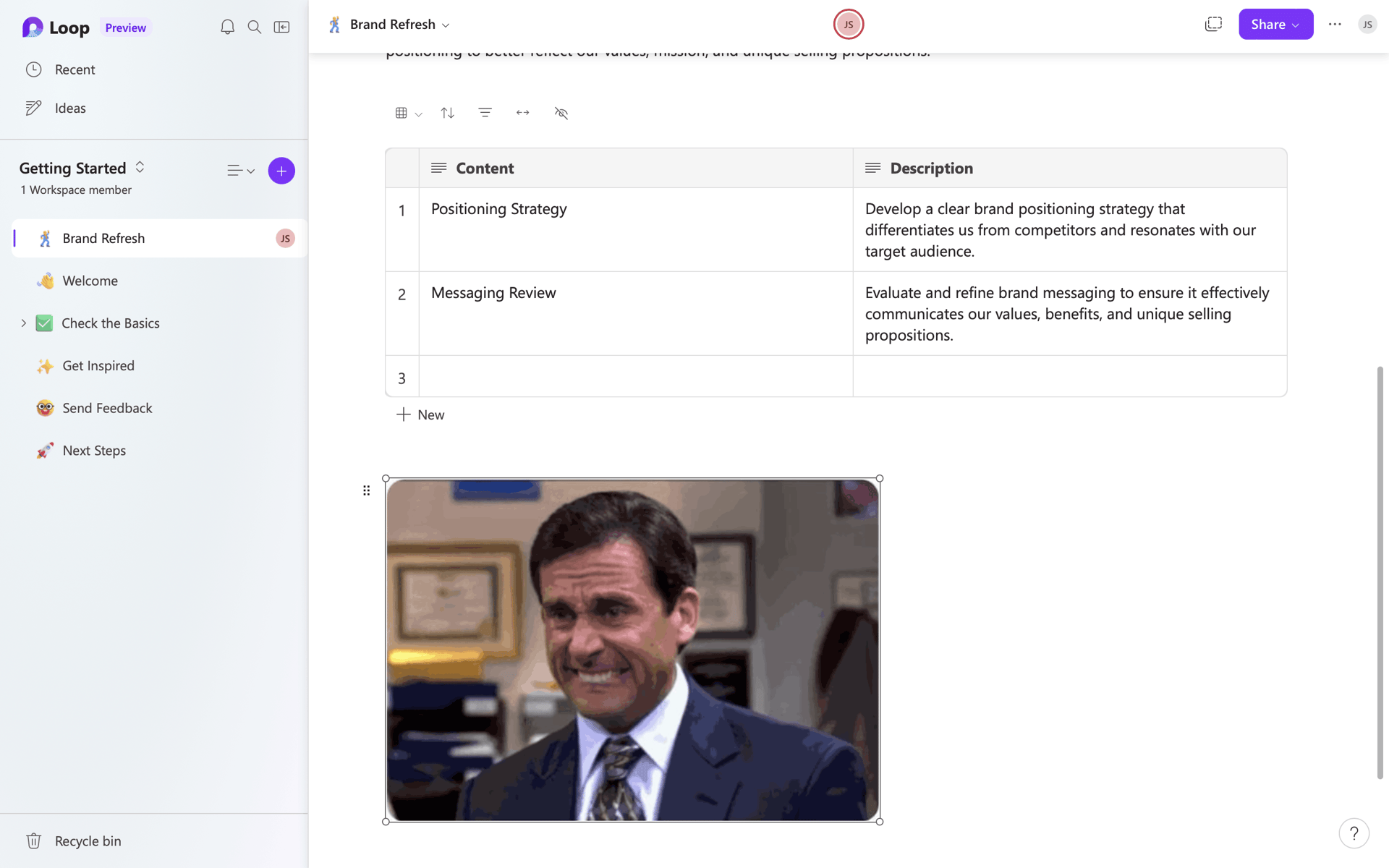This screenshot has width=1389, height=868.
Task: Click the Check the Basics checkmark icon
Action: coord(44,323)
